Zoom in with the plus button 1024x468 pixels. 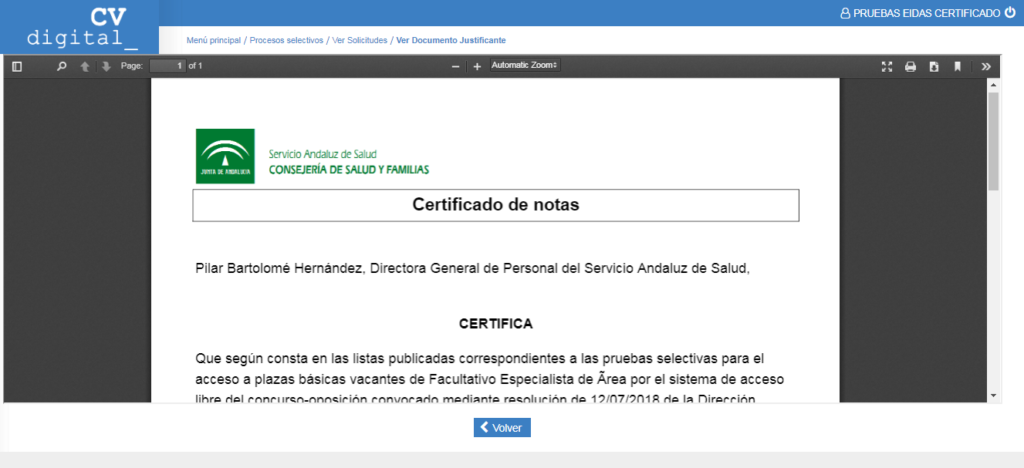click(x=477, y=66)
